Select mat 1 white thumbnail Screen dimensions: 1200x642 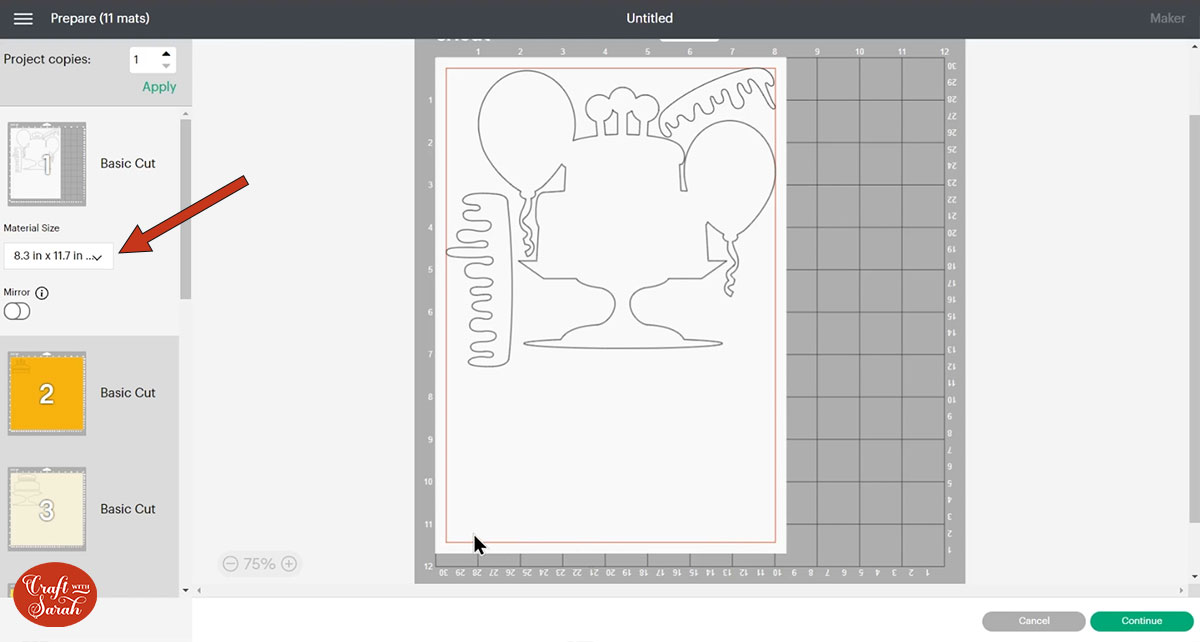[46, 164]
